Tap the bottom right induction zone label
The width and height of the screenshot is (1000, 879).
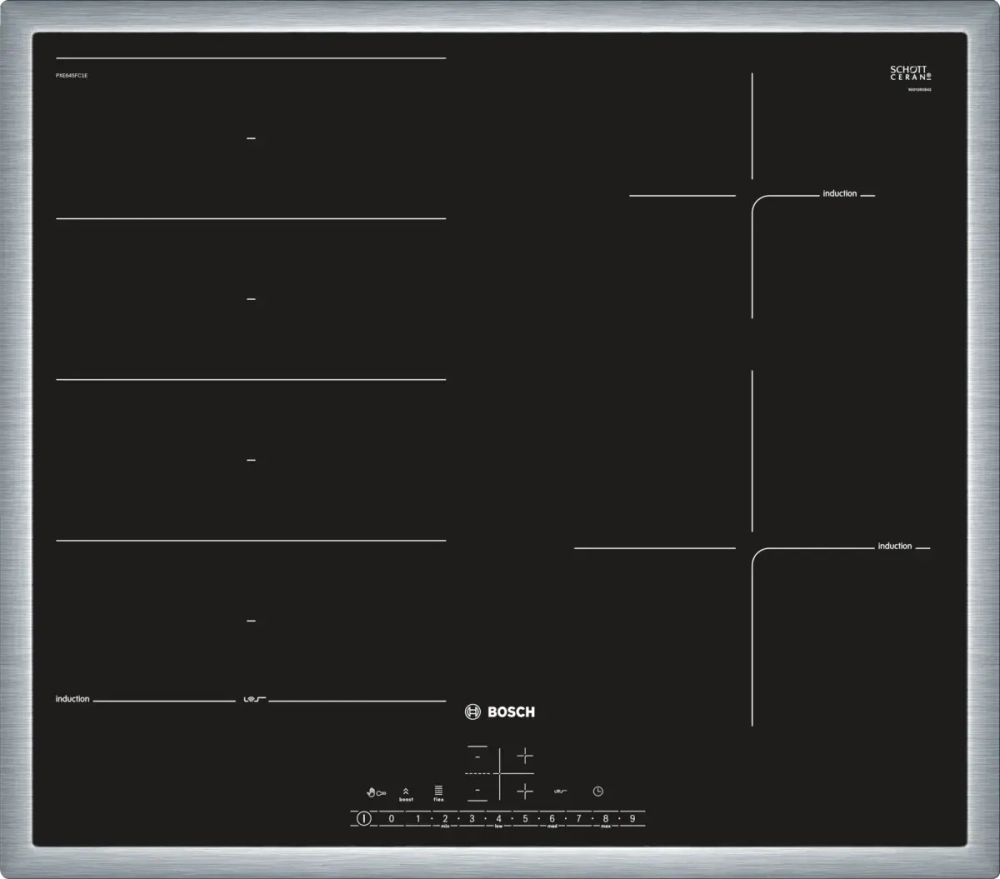coord(895,545)
